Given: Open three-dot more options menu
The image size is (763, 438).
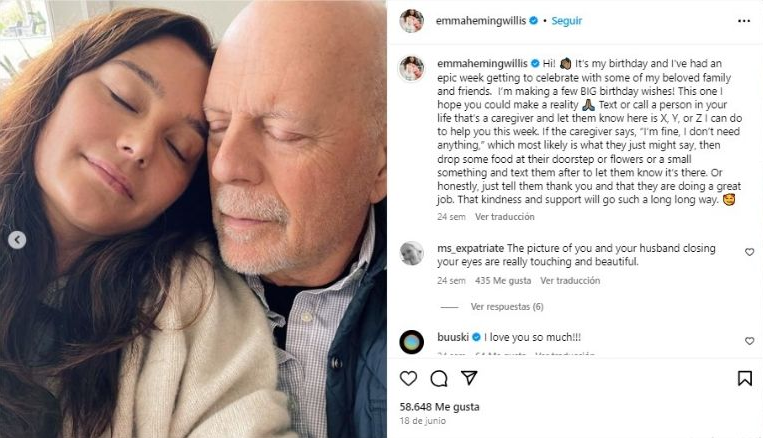Looking at the screenshot, I should tap(744, 20).
